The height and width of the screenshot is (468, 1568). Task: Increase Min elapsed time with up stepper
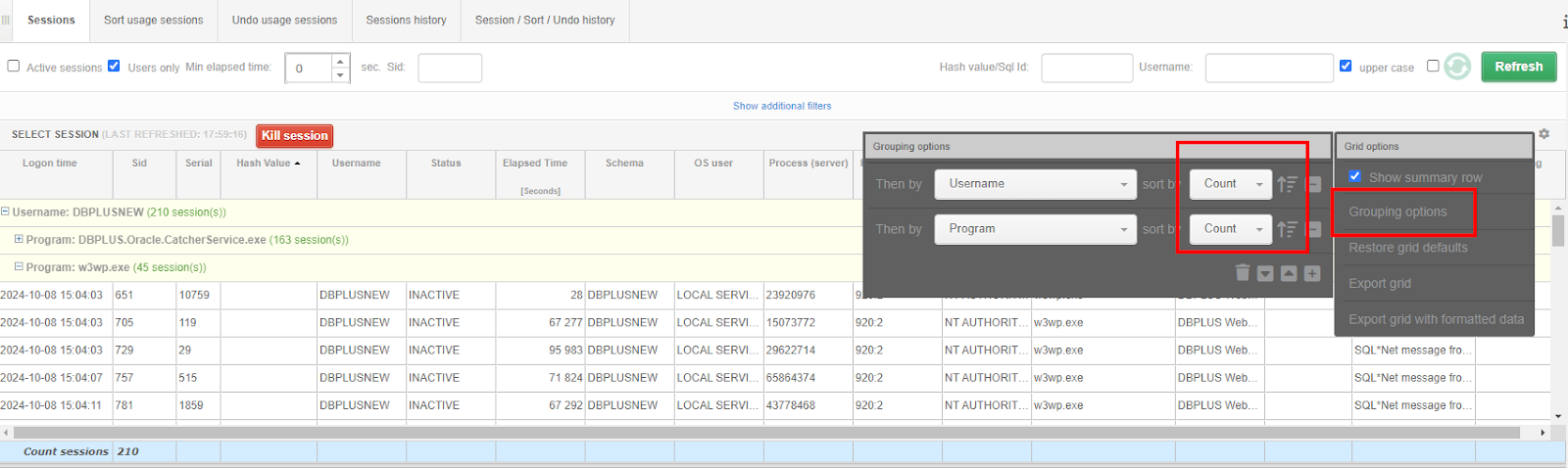340,61
